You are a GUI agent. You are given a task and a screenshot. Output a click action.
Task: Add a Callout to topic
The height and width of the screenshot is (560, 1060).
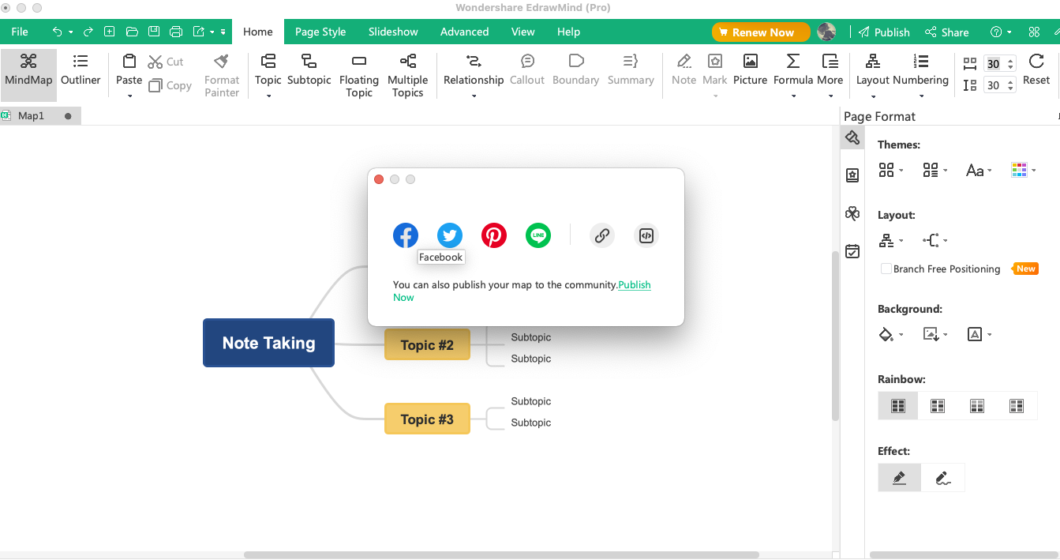(527, 70)
